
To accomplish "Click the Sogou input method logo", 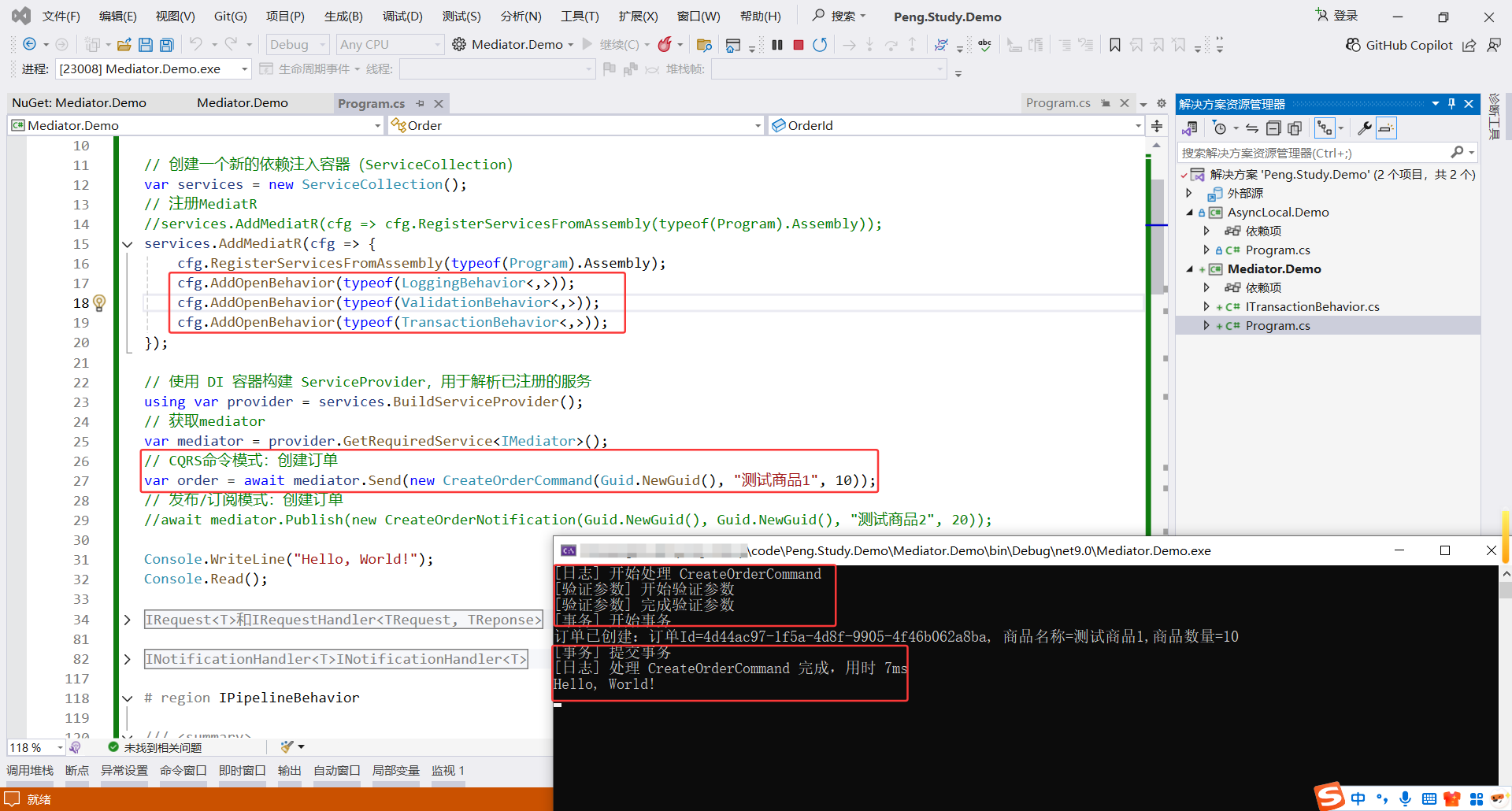I will [1330, 796].
